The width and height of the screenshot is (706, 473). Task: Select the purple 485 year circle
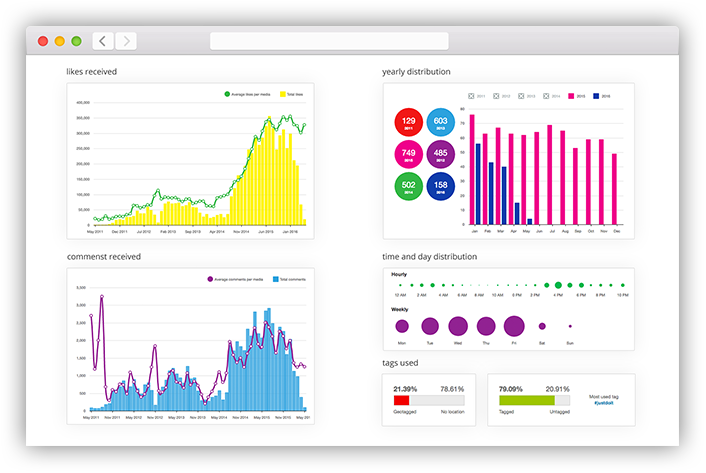coord(440,154)
